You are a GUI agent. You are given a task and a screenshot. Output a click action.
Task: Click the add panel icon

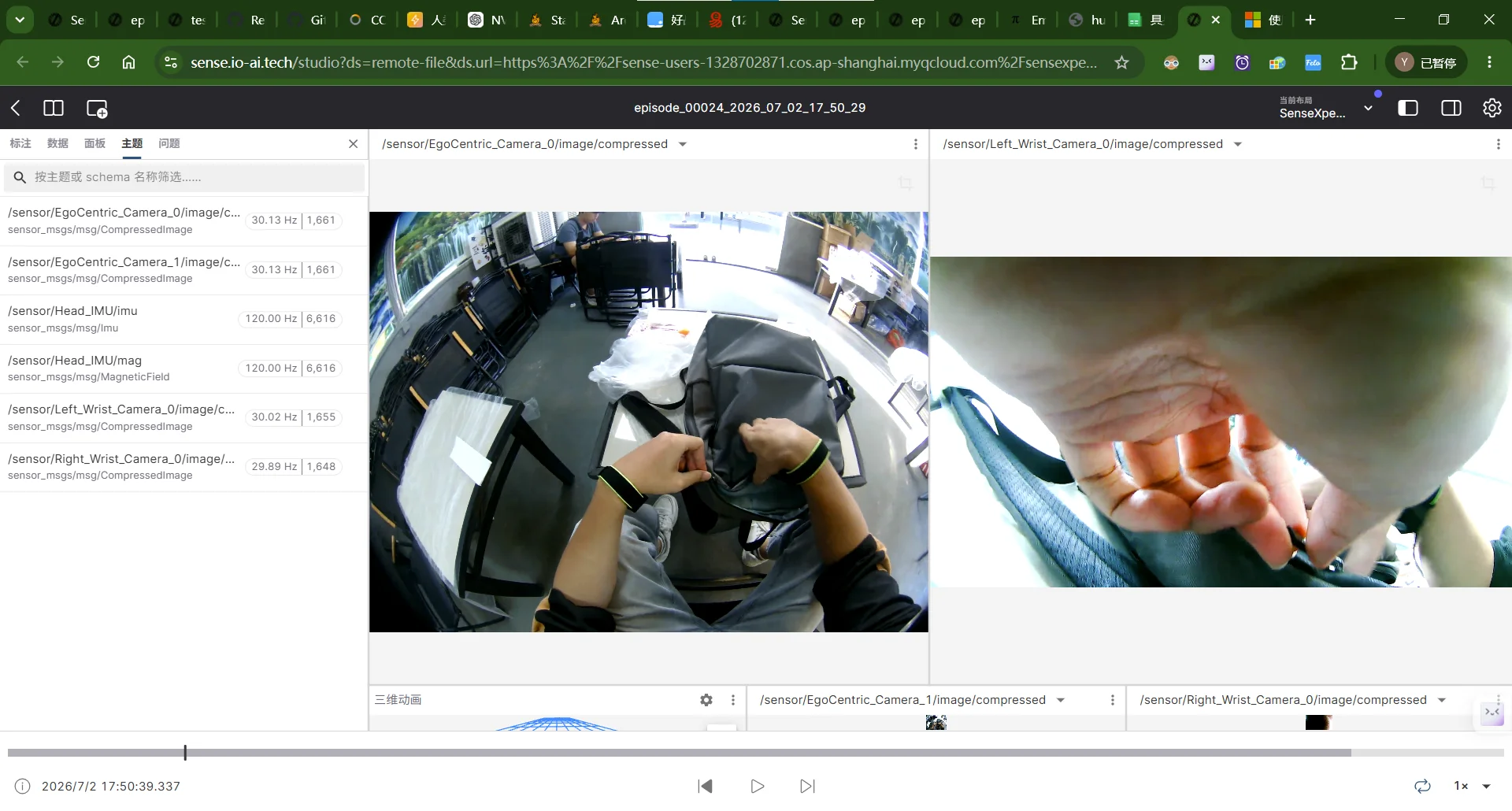tap(97, 109)
